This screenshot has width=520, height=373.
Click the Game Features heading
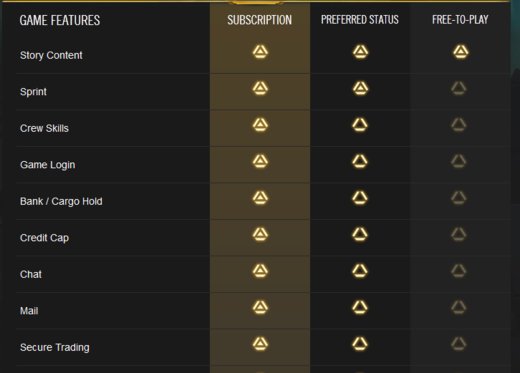point(60,20)
